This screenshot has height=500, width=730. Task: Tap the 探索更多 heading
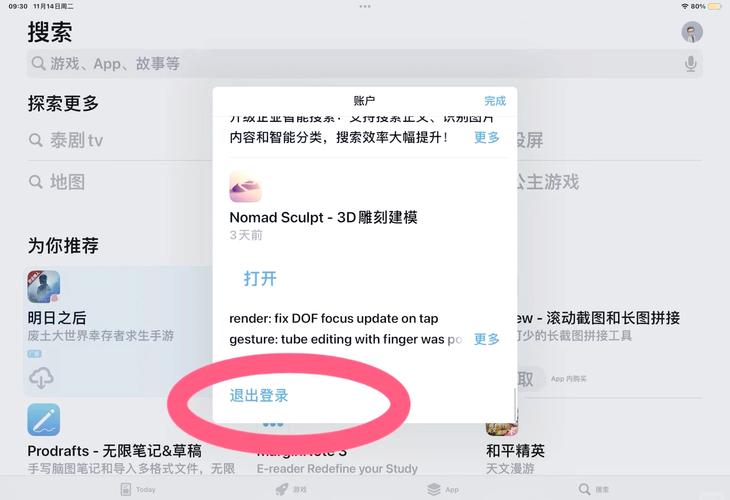click(x=63, y=103)
